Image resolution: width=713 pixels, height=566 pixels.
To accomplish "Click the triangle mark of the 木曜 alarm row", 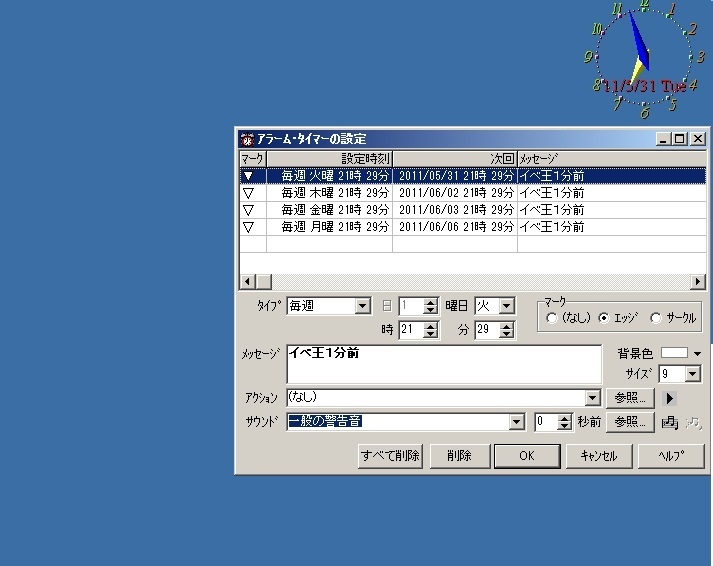I will click(249, 193).
